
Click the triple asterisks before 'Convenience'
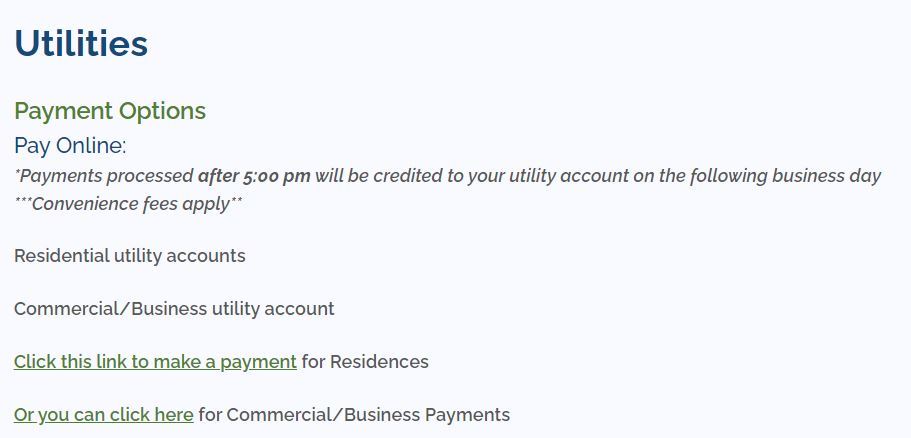(23, 202)
